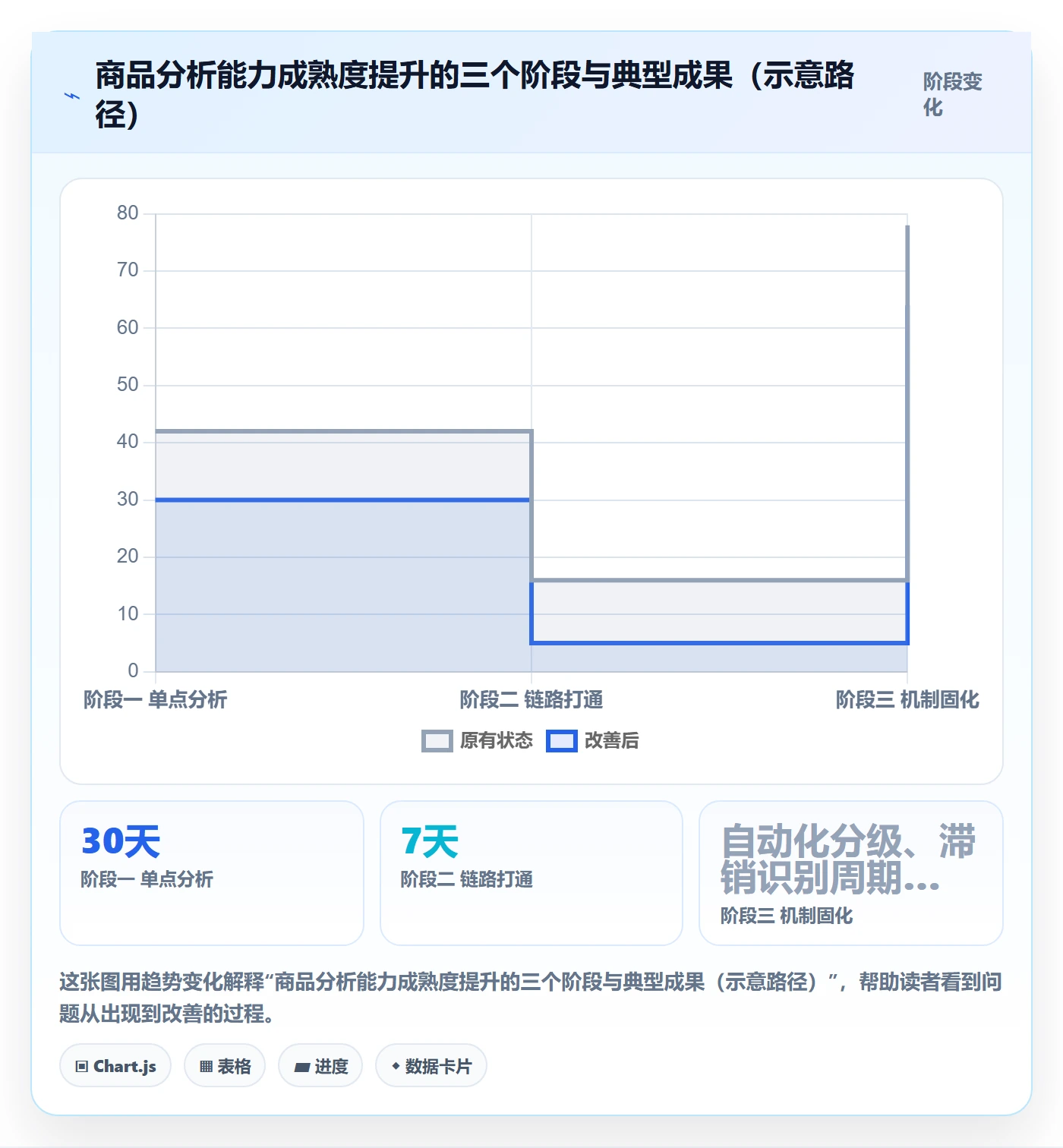Click the progress icon in 进度 tag
The image size is (1063, 1148).
tap(301, 1068)
